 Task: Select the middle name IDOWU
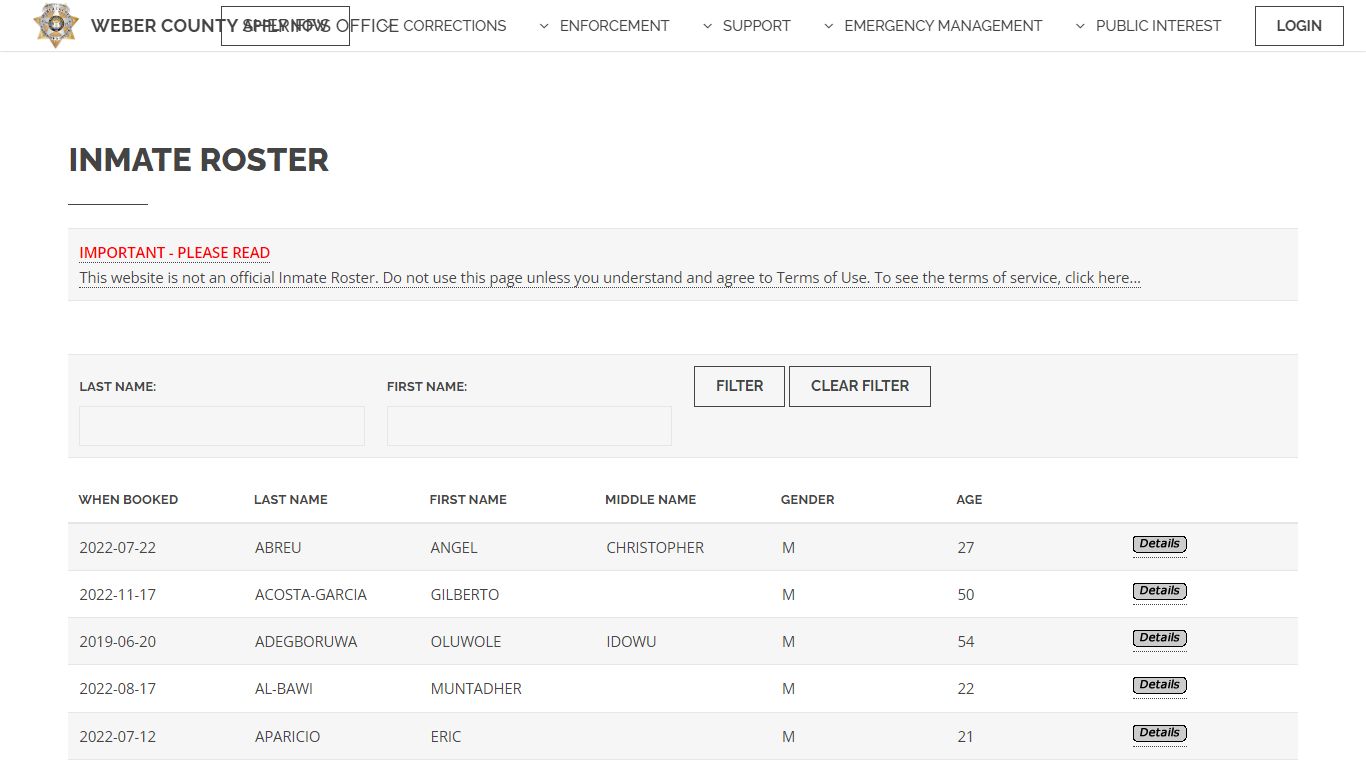[631, 641]
